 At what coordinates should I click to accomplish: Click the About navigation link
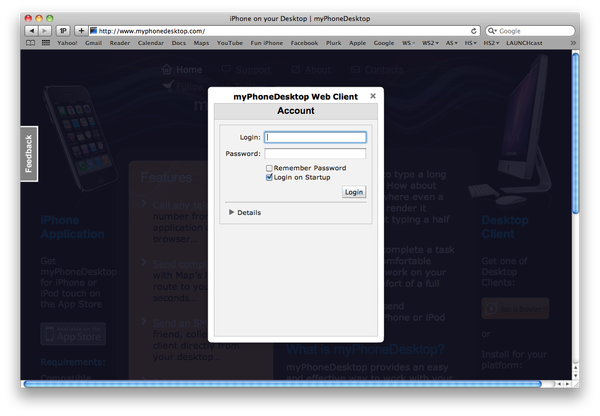(318, 70)
